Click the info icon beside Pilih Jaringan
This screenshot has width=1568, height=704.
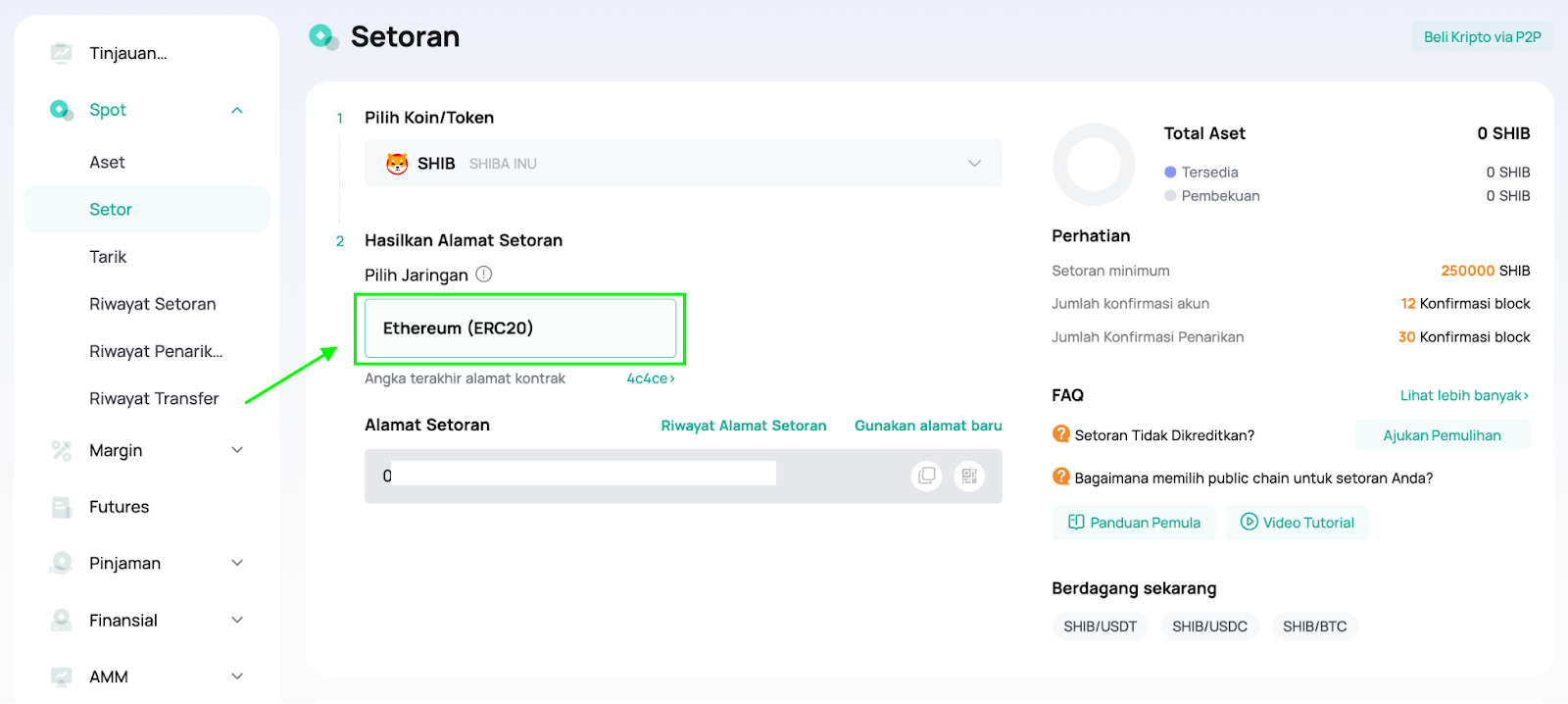484,275
